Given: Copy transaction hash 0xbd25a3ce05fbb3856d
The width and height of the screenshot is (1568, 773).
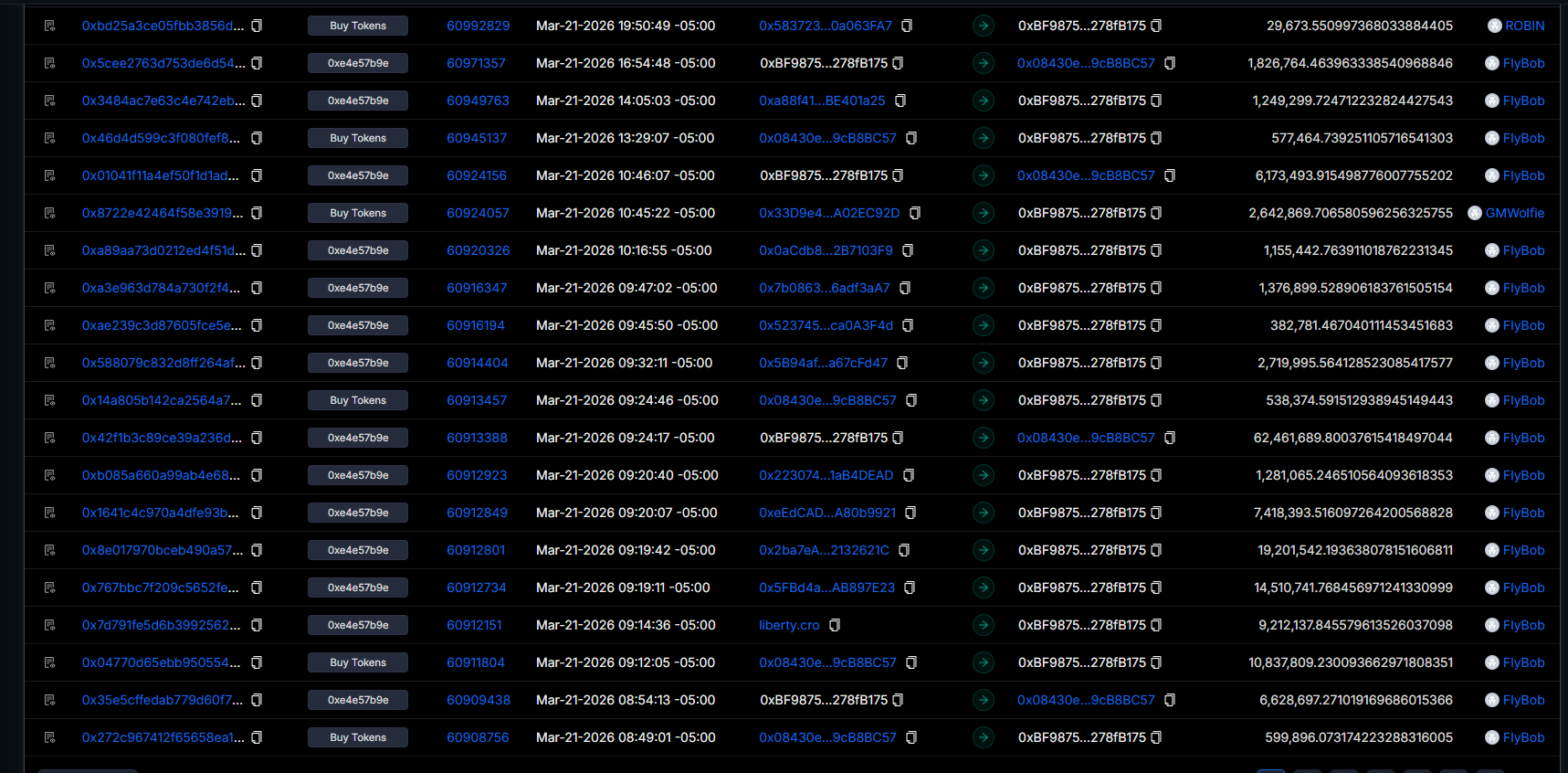Looking at the screenshot, I should [x=257, y=26].
